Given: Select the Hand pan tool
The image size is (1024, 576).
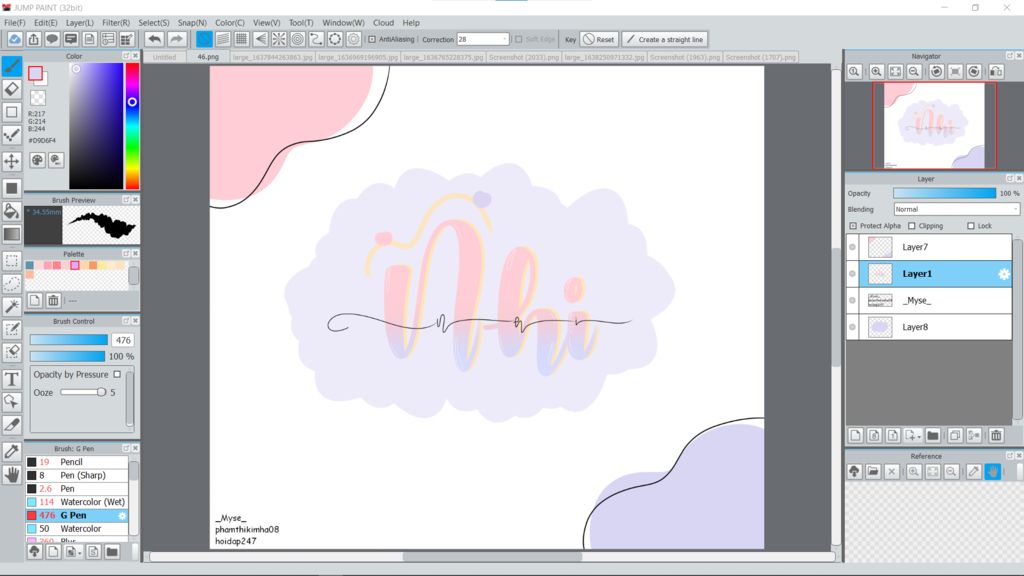Looking at the screenshot, I should 12,475.
